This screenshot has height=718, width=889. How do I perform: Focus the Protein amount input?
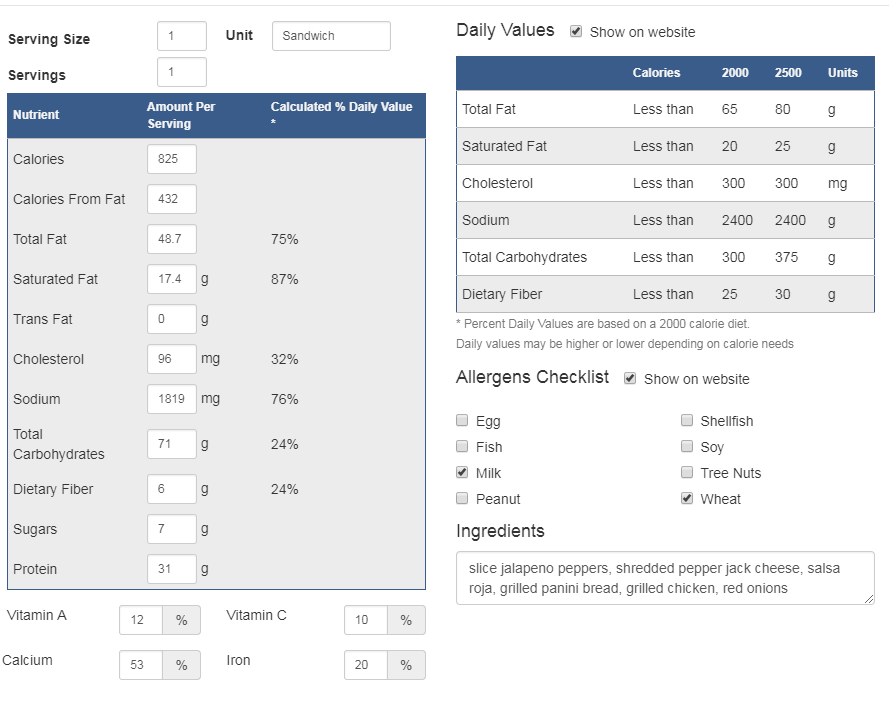pyautogui.click(x=171, y=569)
